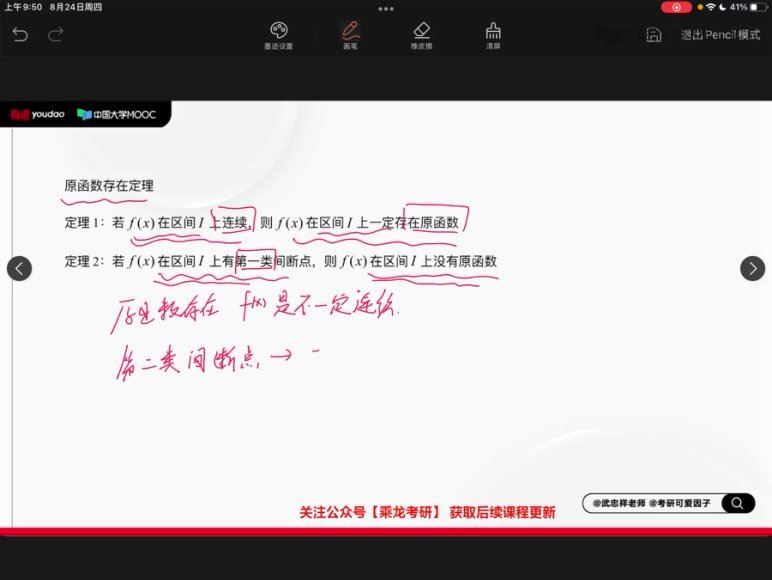Tap the three-dot multitasking indicator
772x580 pixels.
386,8
